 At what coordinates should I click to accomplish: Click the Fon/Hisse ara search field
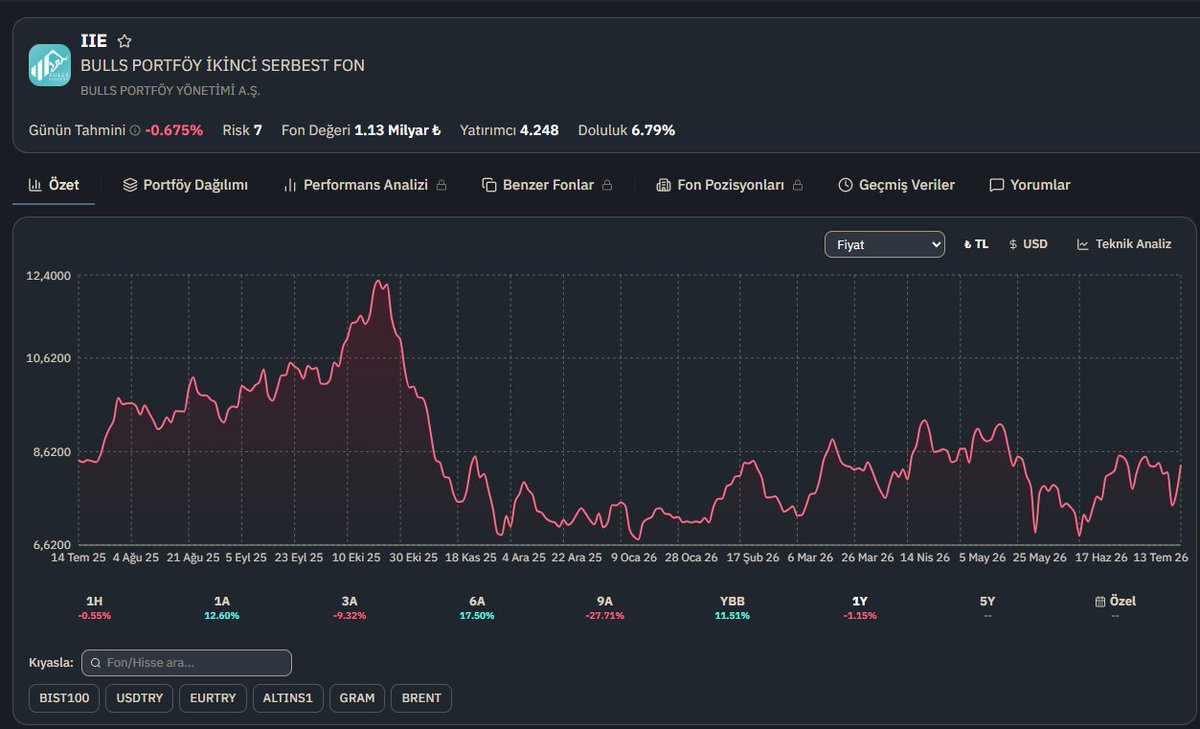coord(186,663)
